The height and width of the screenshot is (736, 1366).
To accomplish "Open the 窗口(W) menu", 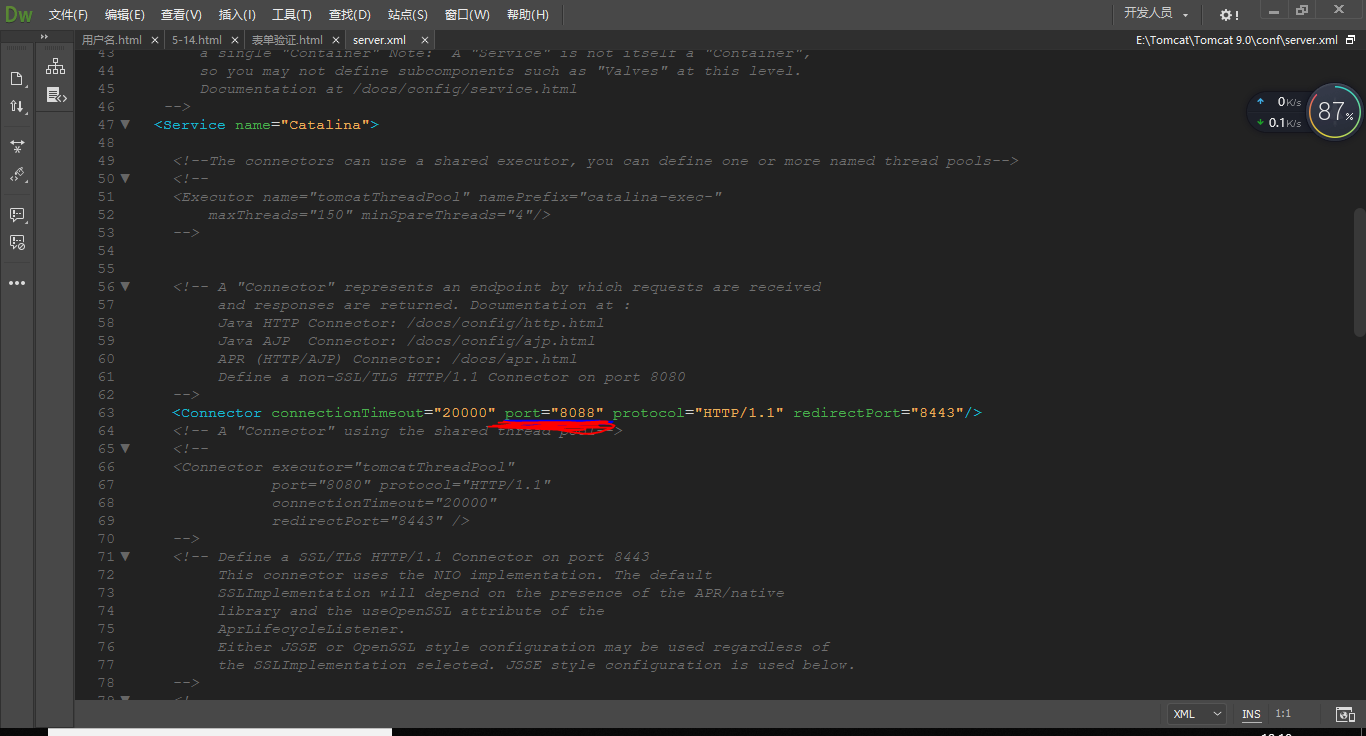I will [467, 15].
